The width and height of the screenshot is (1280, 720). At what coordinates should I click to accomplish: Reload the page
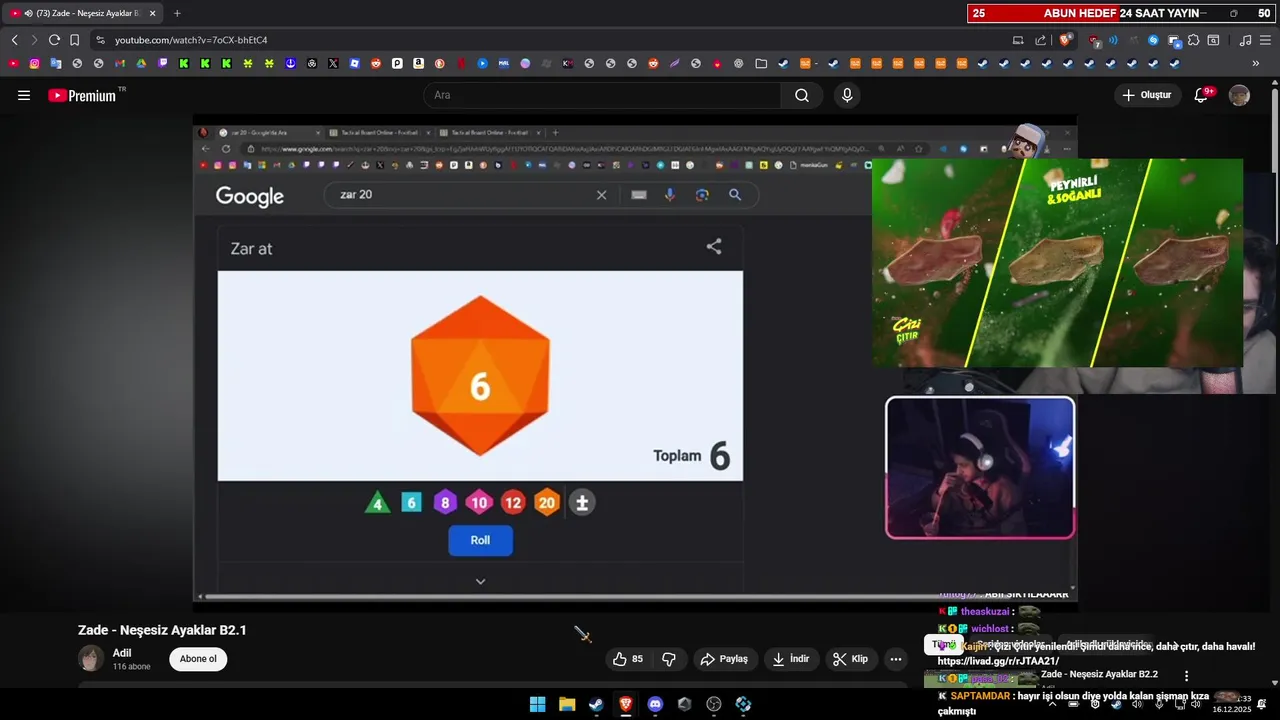pos(54,40)
